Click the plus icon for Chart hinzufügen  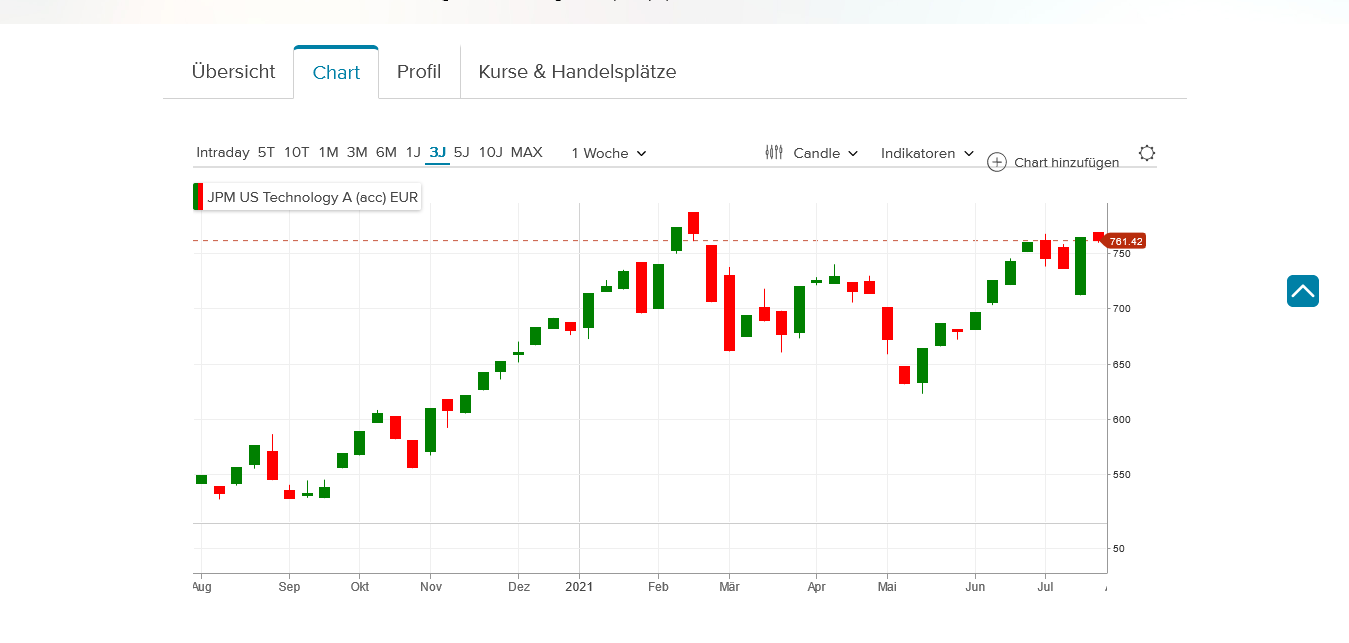(x=996, y=162)
